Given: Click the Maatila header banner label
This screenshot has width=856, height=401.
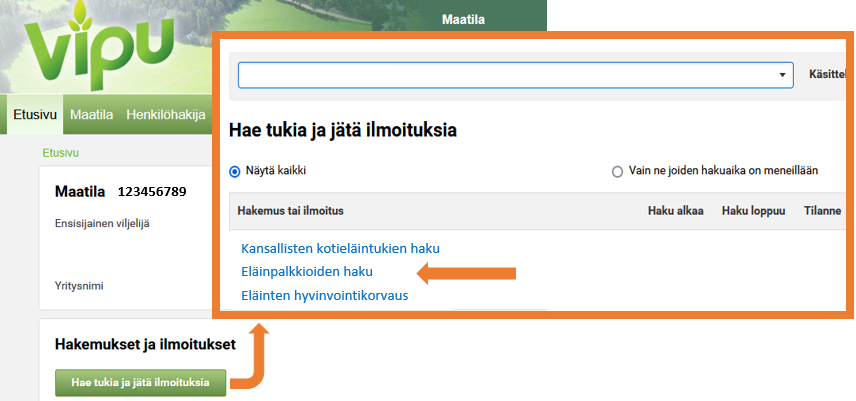Looking at the screenshot, I should 463,20.
